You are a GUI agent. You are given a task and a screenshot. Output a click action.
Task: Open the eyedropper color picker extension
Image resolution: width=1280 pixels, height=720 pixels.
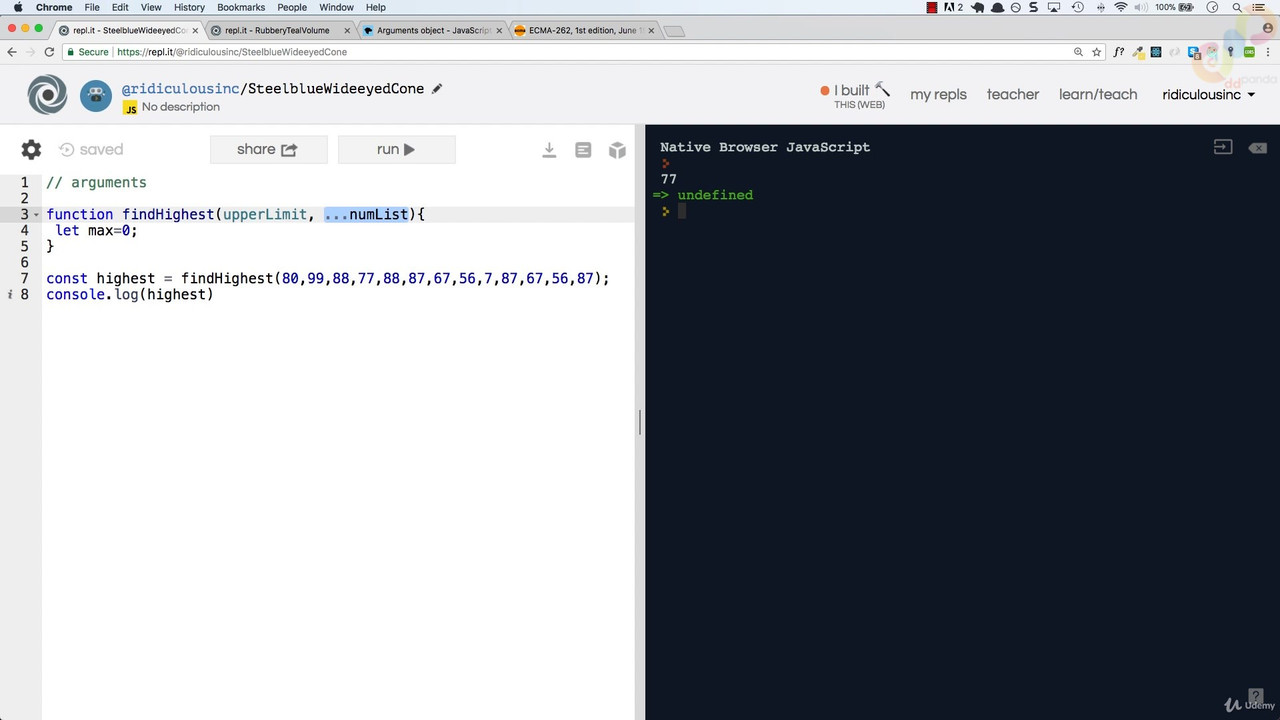tap(1138, 52)
